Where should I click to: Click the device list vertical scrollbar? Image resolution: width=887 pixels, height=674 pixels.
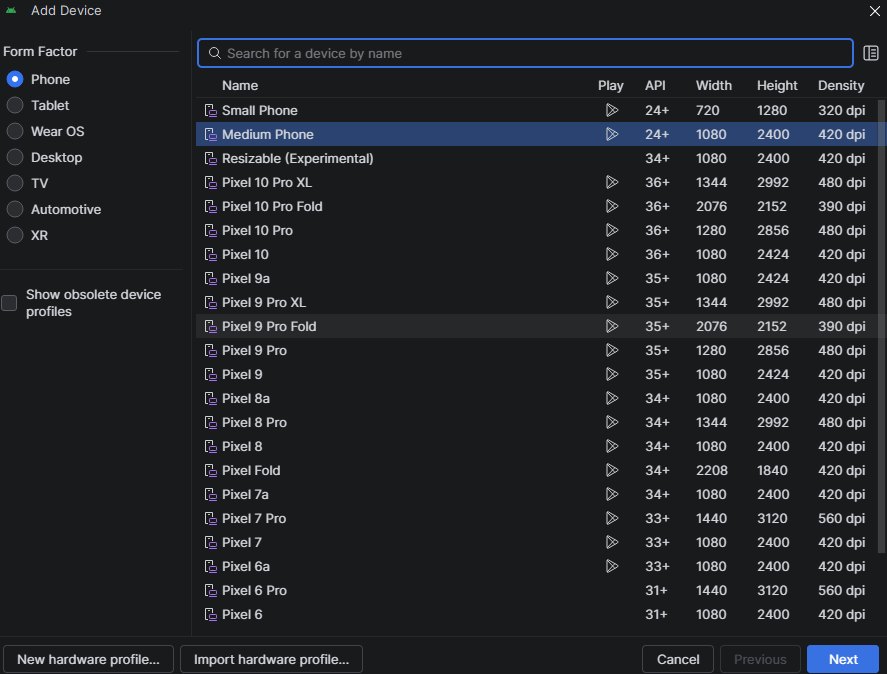pos(881,327)
